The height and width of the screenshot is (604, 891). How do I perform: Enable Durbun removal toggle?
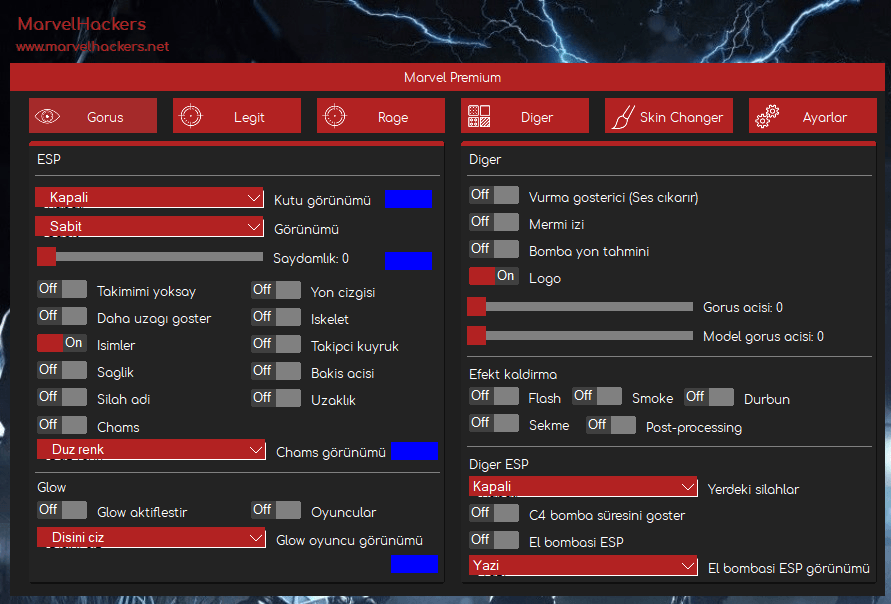[709, 397]
